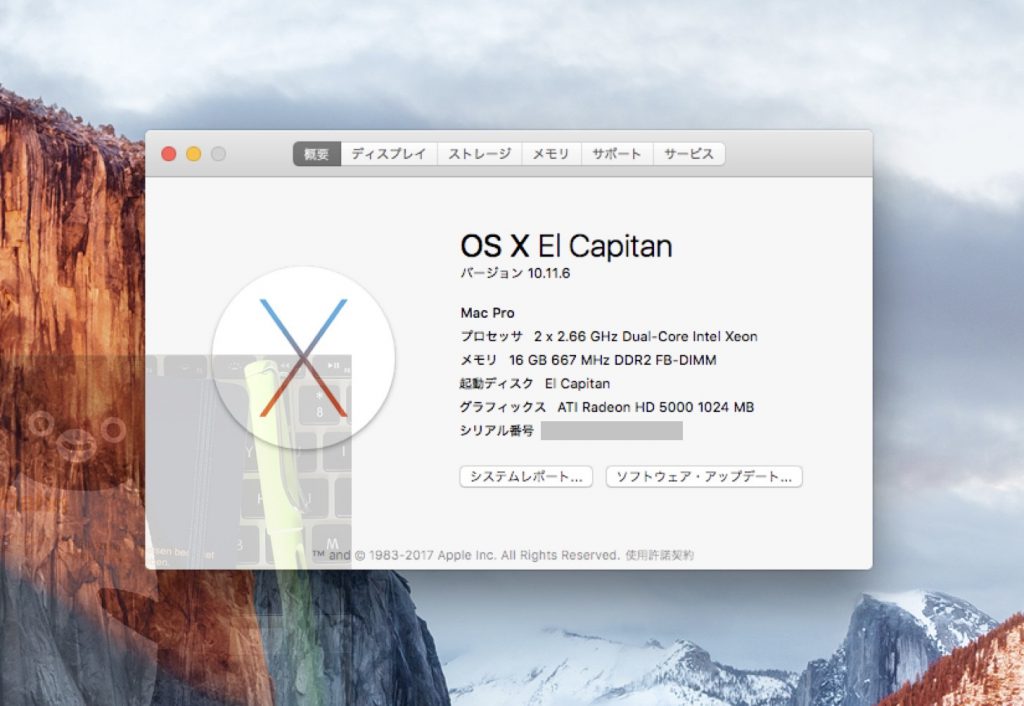Select processor value 2 x 2.66 GHz Dual-Core
This screenshot has width=1024, height=706.
646,336
